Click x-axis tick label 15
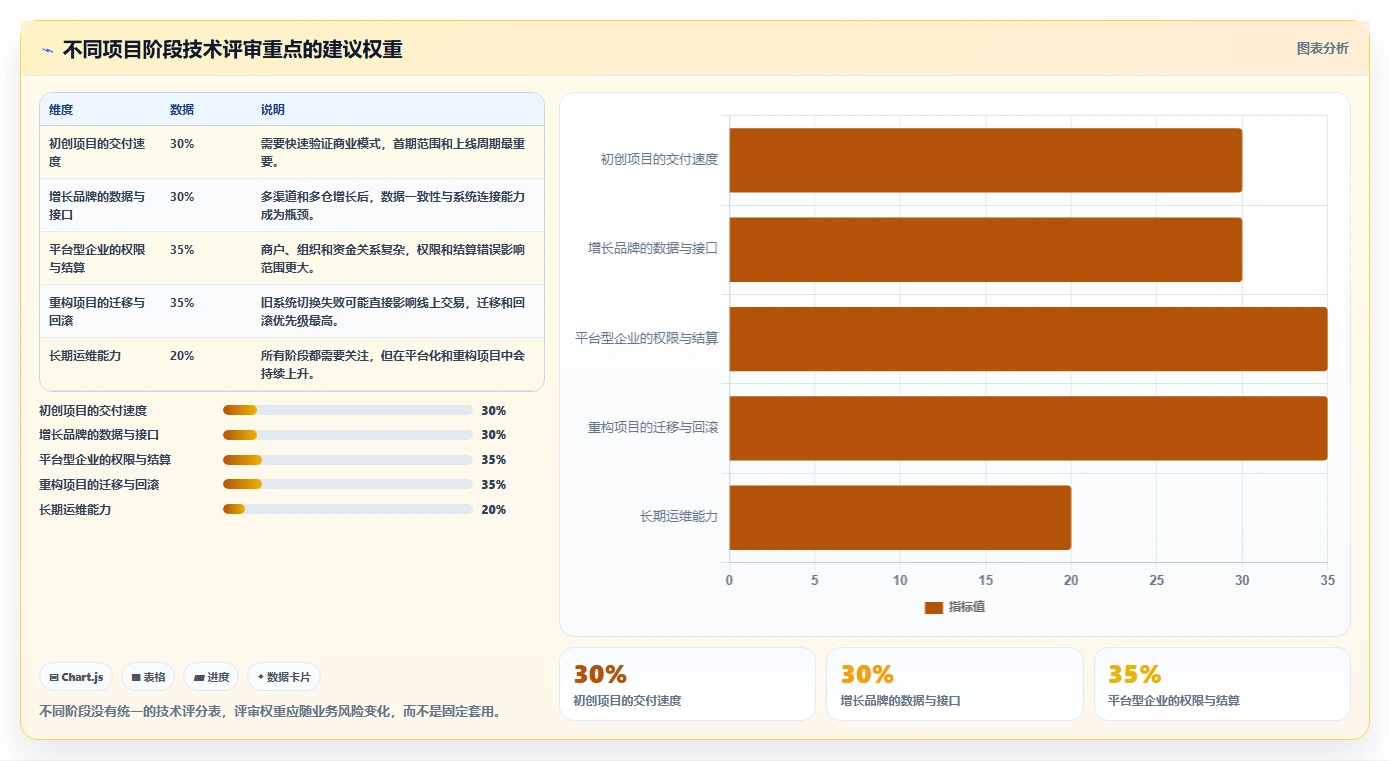1390x761 pixels. pos(985,581)
